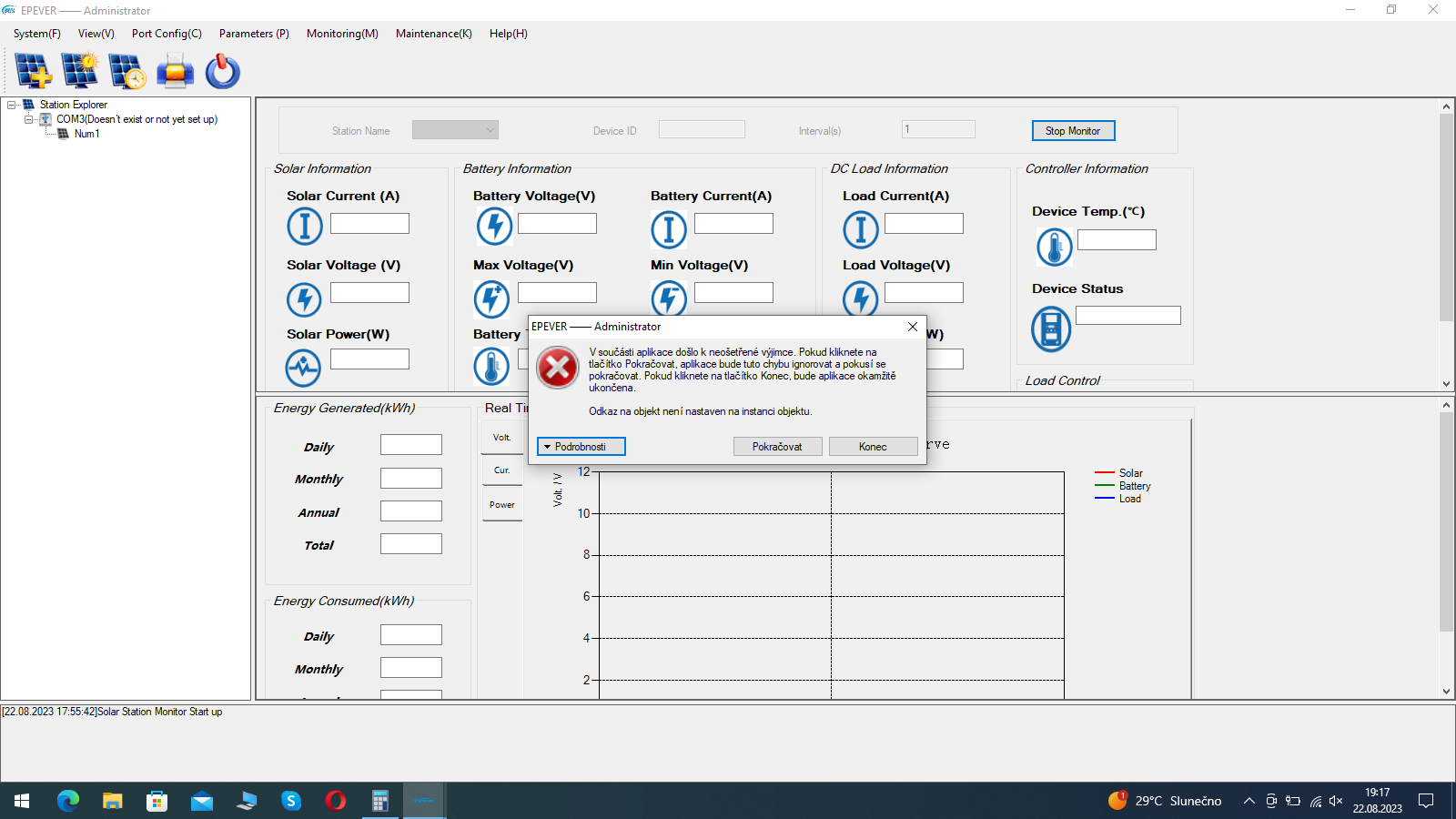Expand Podrobnosti details in error dialog
1456x819 pixels.
pos(581,447)
